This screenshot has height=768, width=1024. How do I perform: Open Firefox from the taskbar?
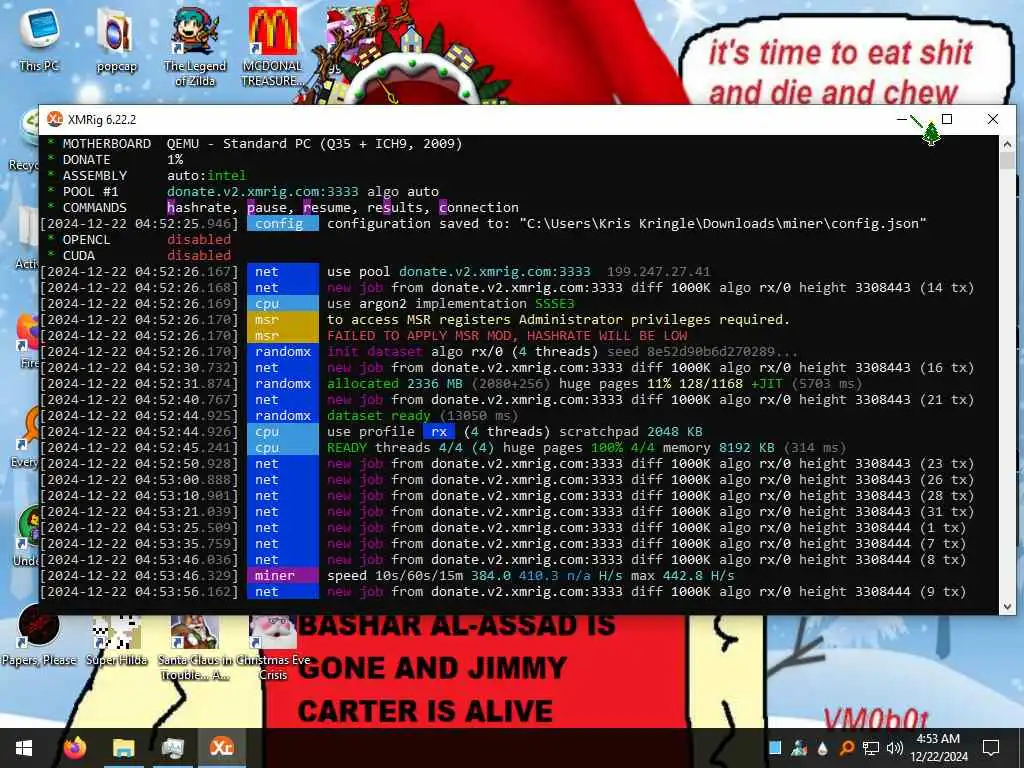(75, 748)
